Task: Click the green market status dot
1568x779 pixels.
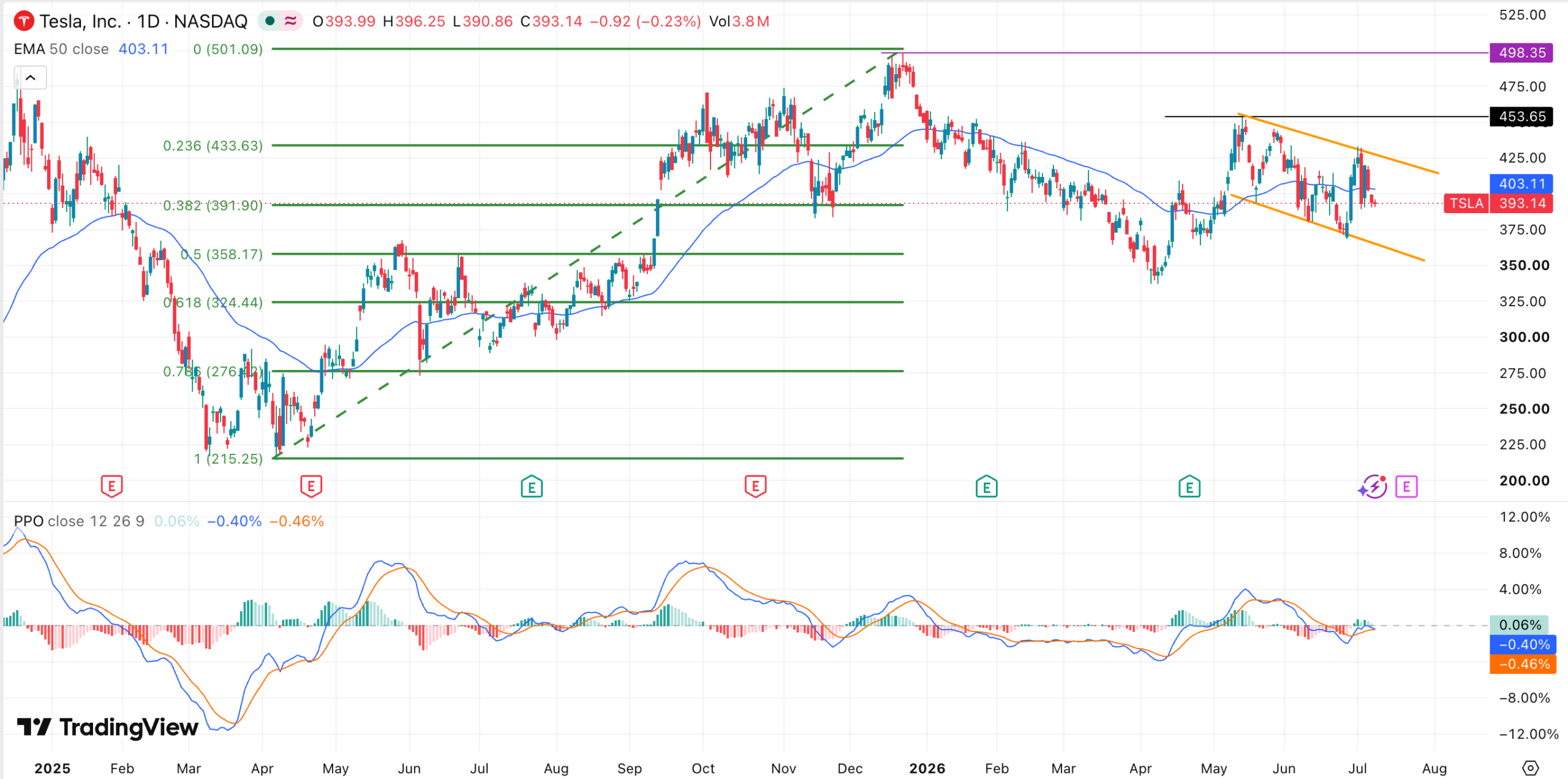Action: (269, 21)
